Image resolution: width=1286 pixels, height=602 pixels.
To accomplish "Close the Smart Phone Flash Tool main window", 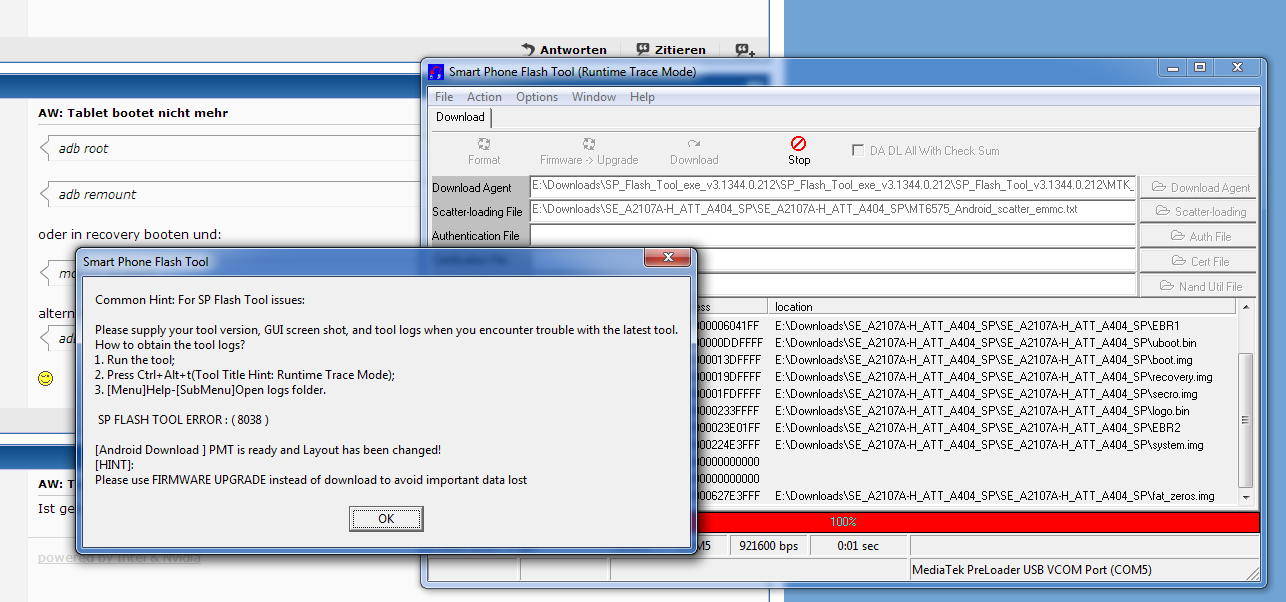I will click(1238, 68).
